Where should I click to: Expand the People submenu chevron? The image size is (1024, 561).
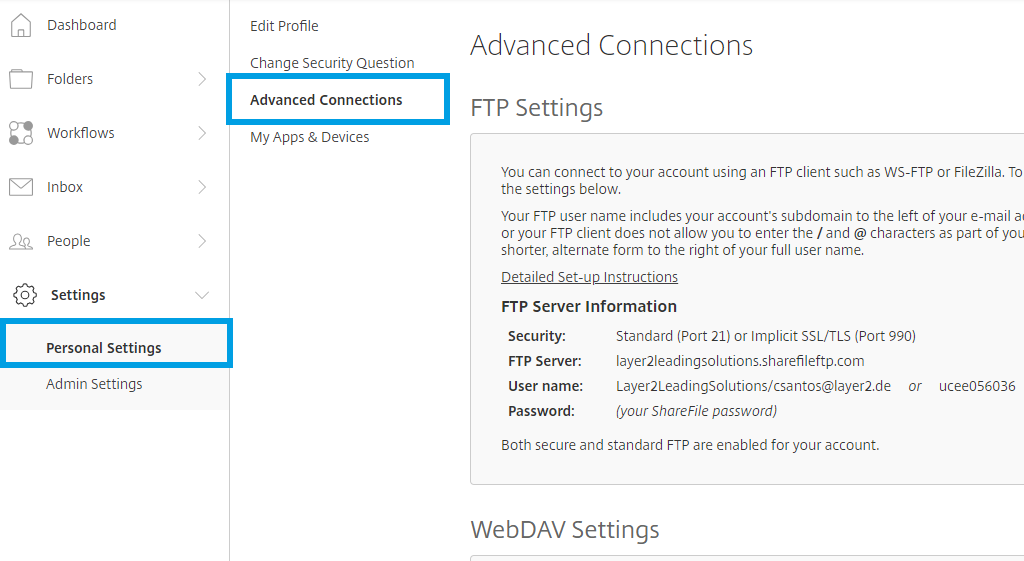(202, 241)
